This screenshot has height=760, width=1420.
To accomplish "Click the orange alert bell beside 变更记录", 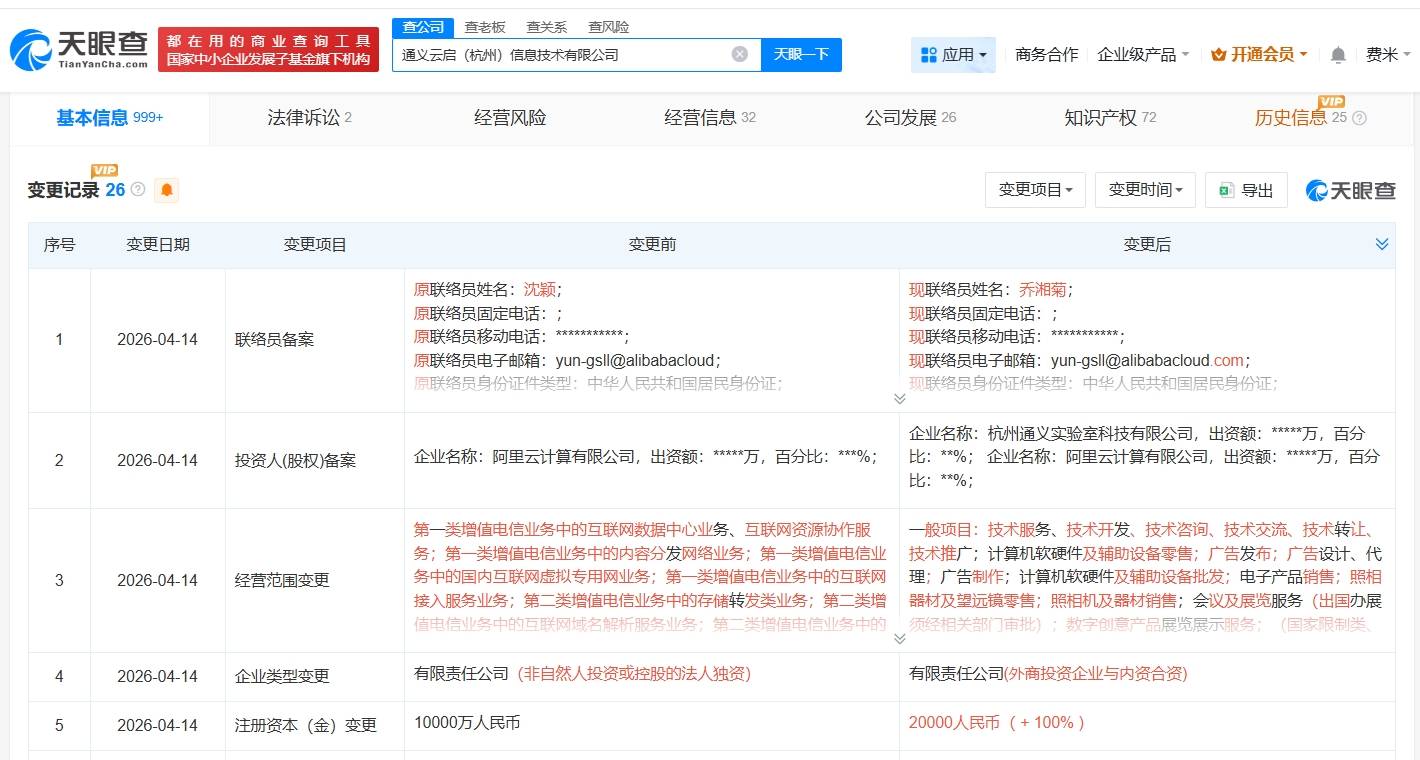I will point(167,190).
